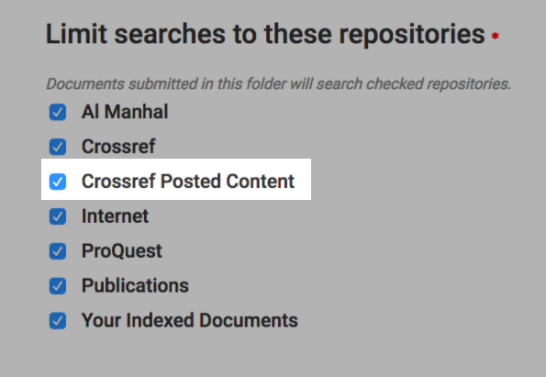Click the Al Manhal label text

point(125,112)
